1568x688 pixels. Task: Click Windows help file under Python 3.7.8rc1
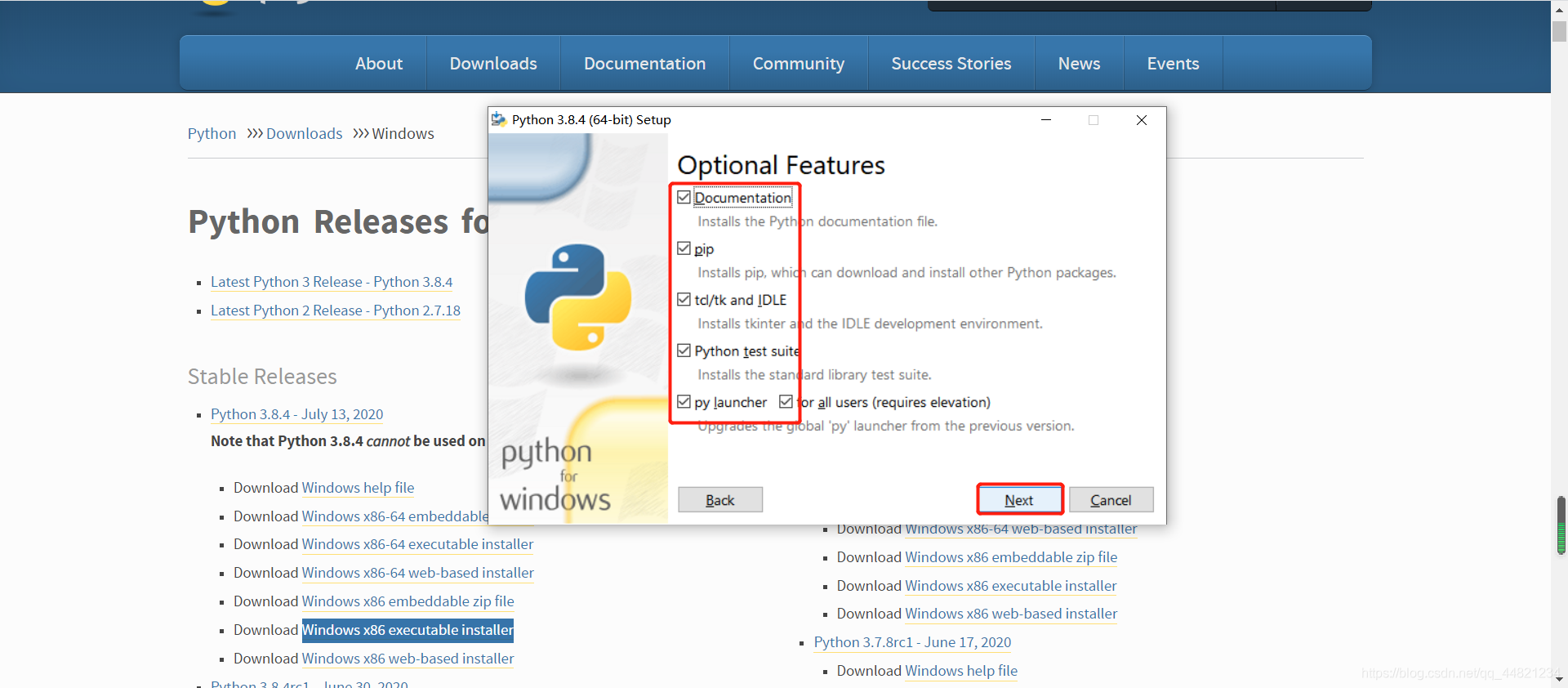pos(961,671)
